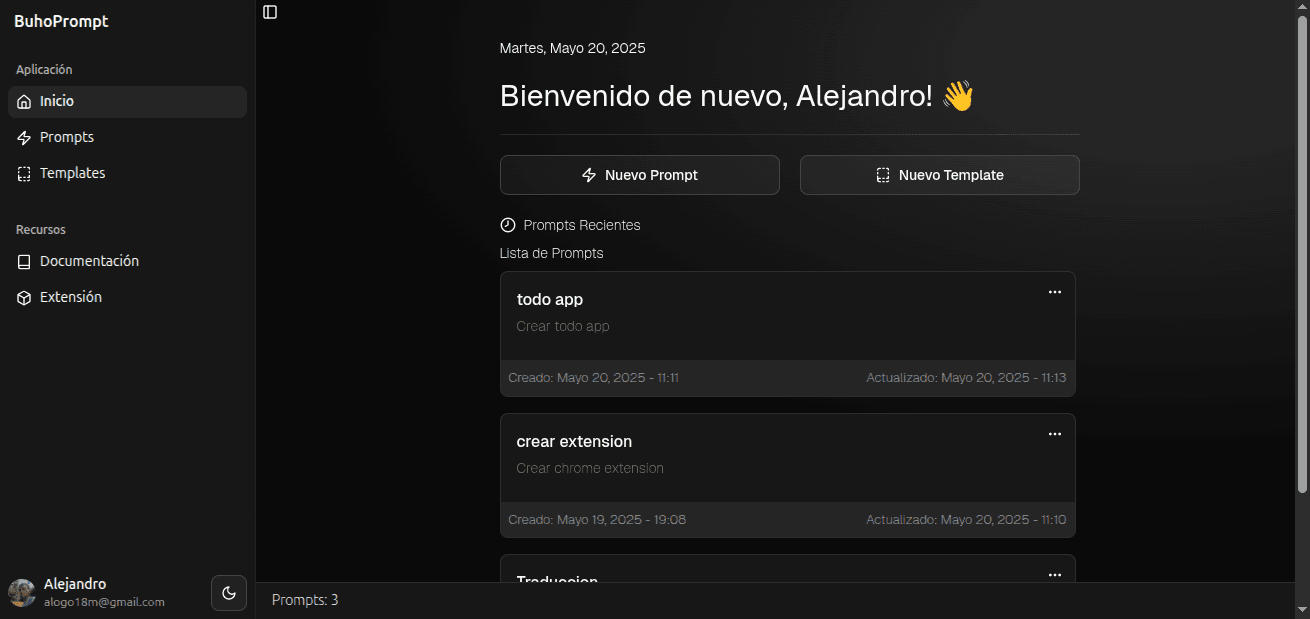
Task: Open Alejandro's account name
Action: [x=75, y=584]
